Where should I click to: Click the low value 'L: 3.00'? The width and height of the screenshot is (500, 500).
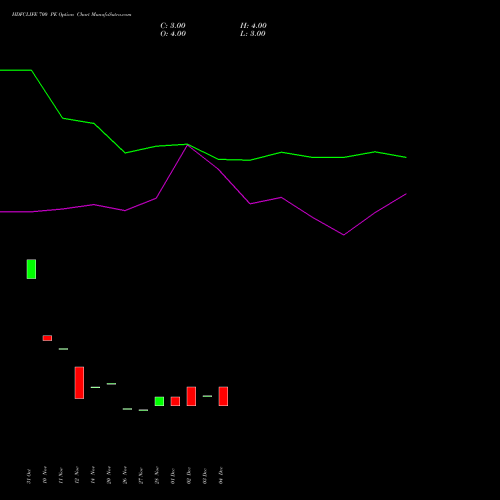pyautogui.click(x=253, y=34)
